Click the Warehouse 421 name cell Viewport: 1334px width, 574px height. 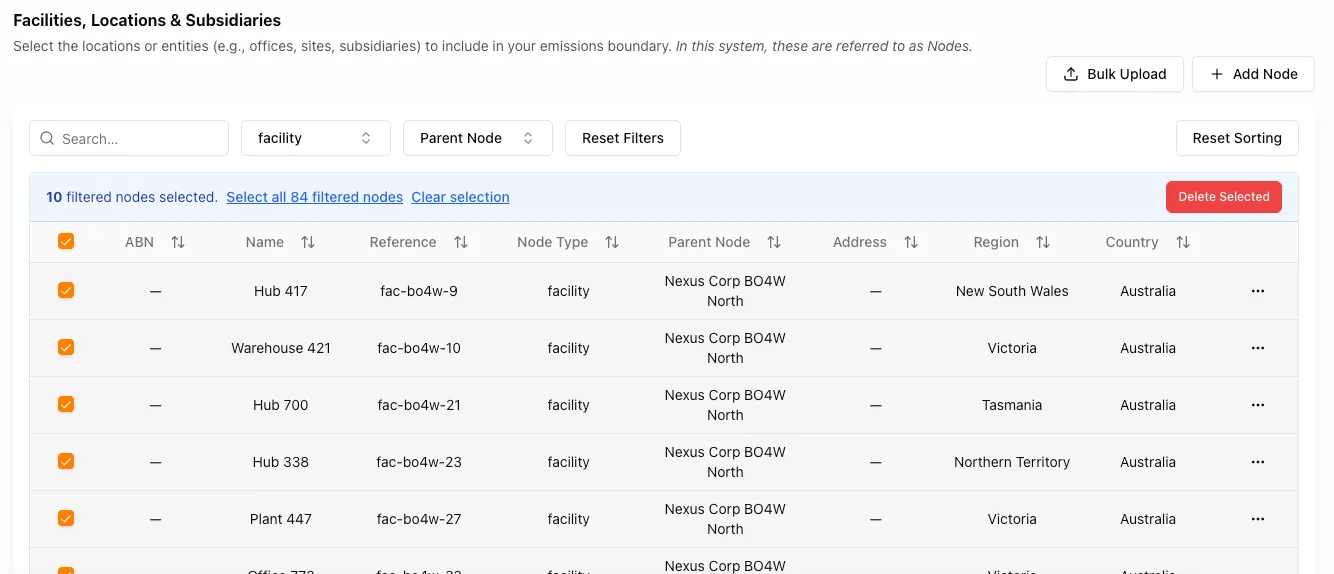[281, 348]
